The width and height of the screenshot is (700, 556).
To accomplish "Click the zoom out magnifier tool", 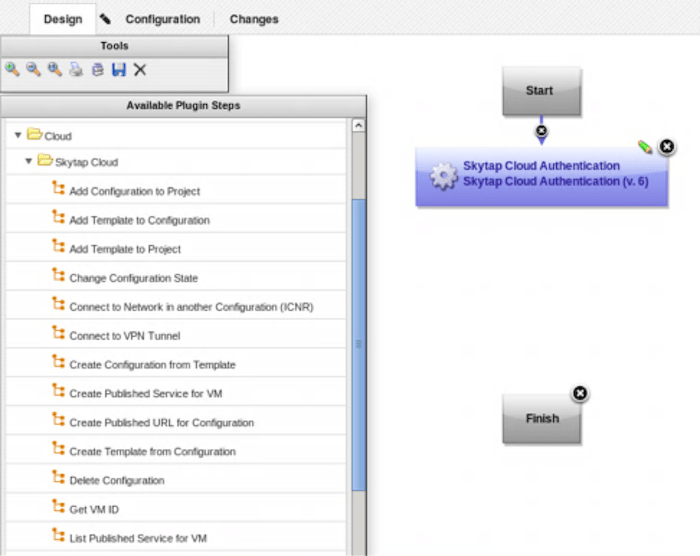I will tap(33, 70).
